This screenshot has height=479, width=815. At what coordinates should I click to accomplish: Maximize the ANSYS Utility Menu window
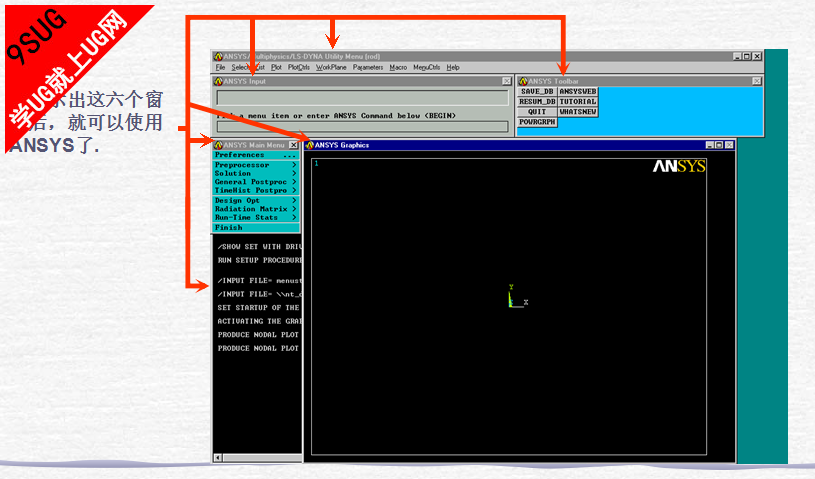tap(747, 56)
